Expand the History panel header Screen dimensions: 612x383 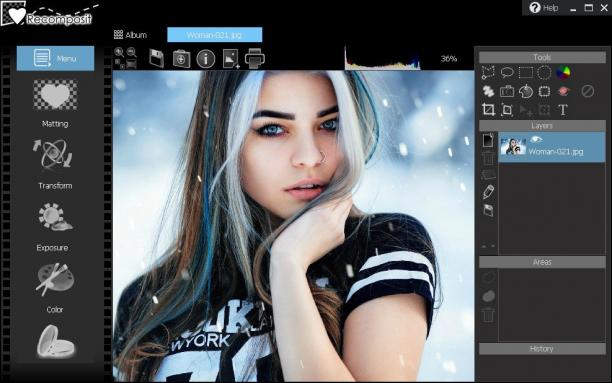coord(542,349)
